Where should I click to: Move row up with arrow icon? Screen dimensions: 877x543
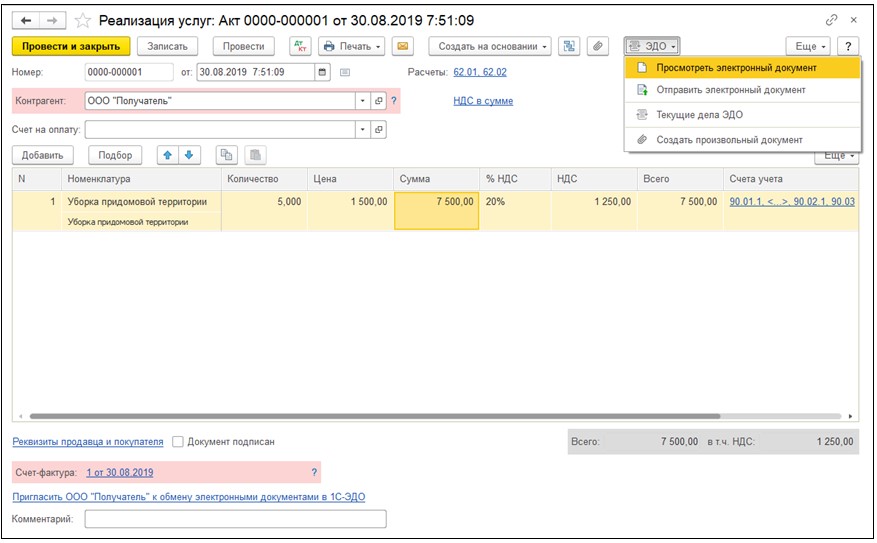tap(167, 155)
